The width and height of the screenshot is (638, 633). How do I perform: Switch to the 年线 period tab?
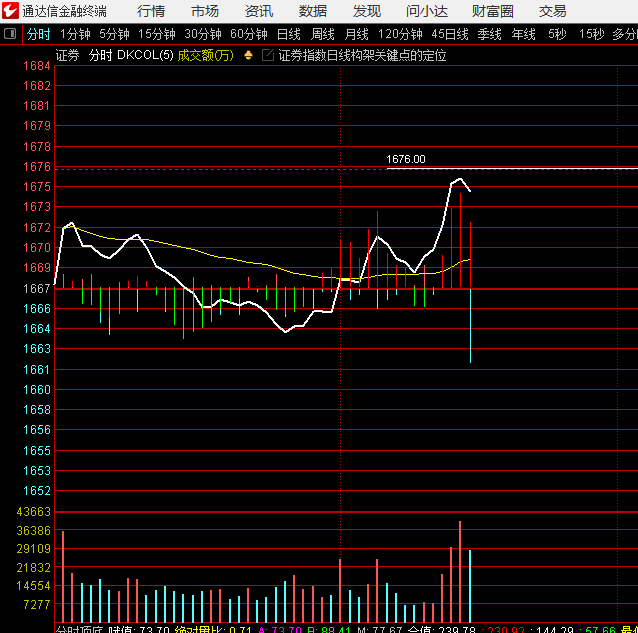(523, 34)
